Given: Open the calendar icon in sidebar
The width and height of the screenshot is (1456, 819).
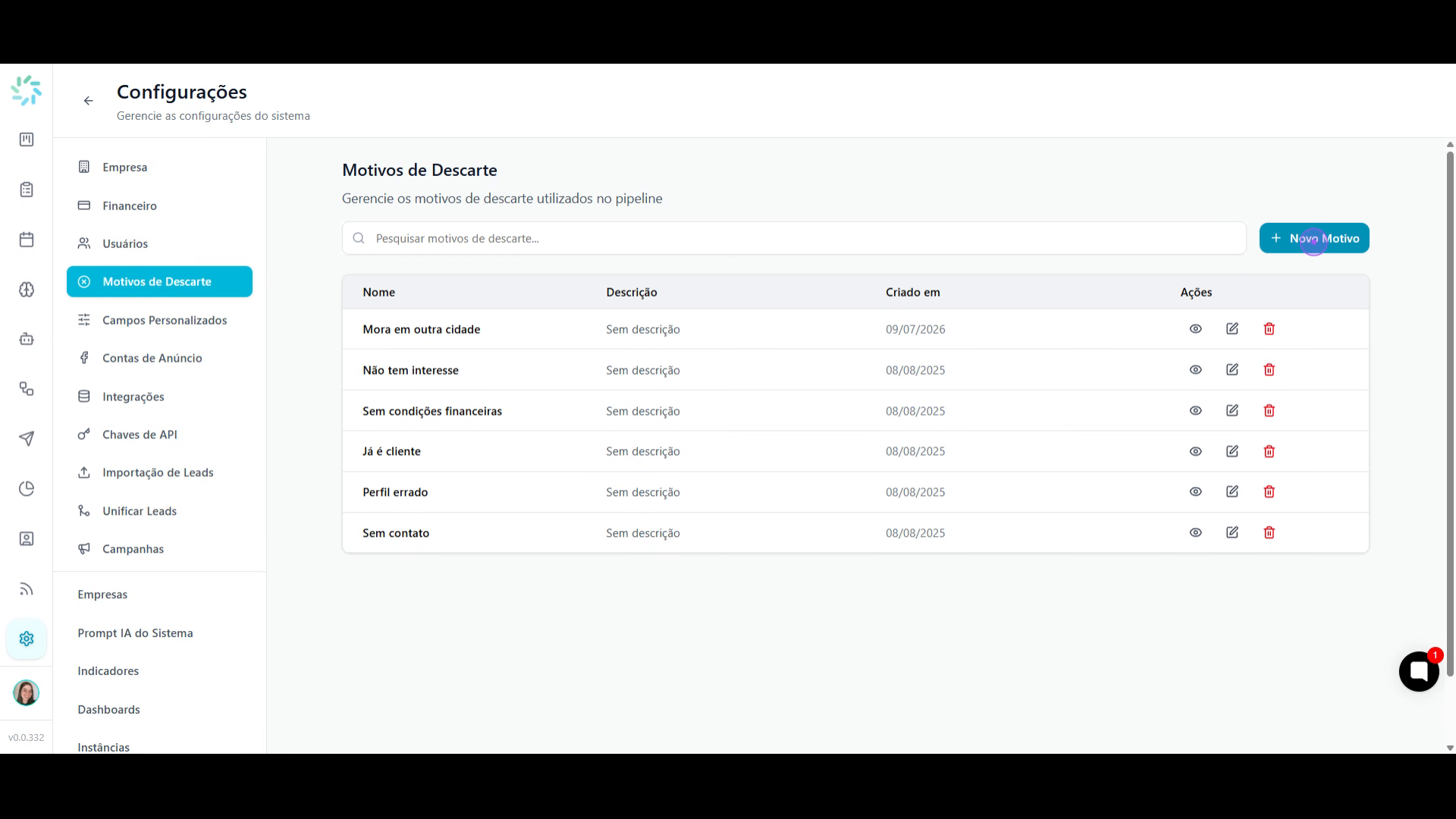Looking at the screenshot, I should (x=27, y=240).
